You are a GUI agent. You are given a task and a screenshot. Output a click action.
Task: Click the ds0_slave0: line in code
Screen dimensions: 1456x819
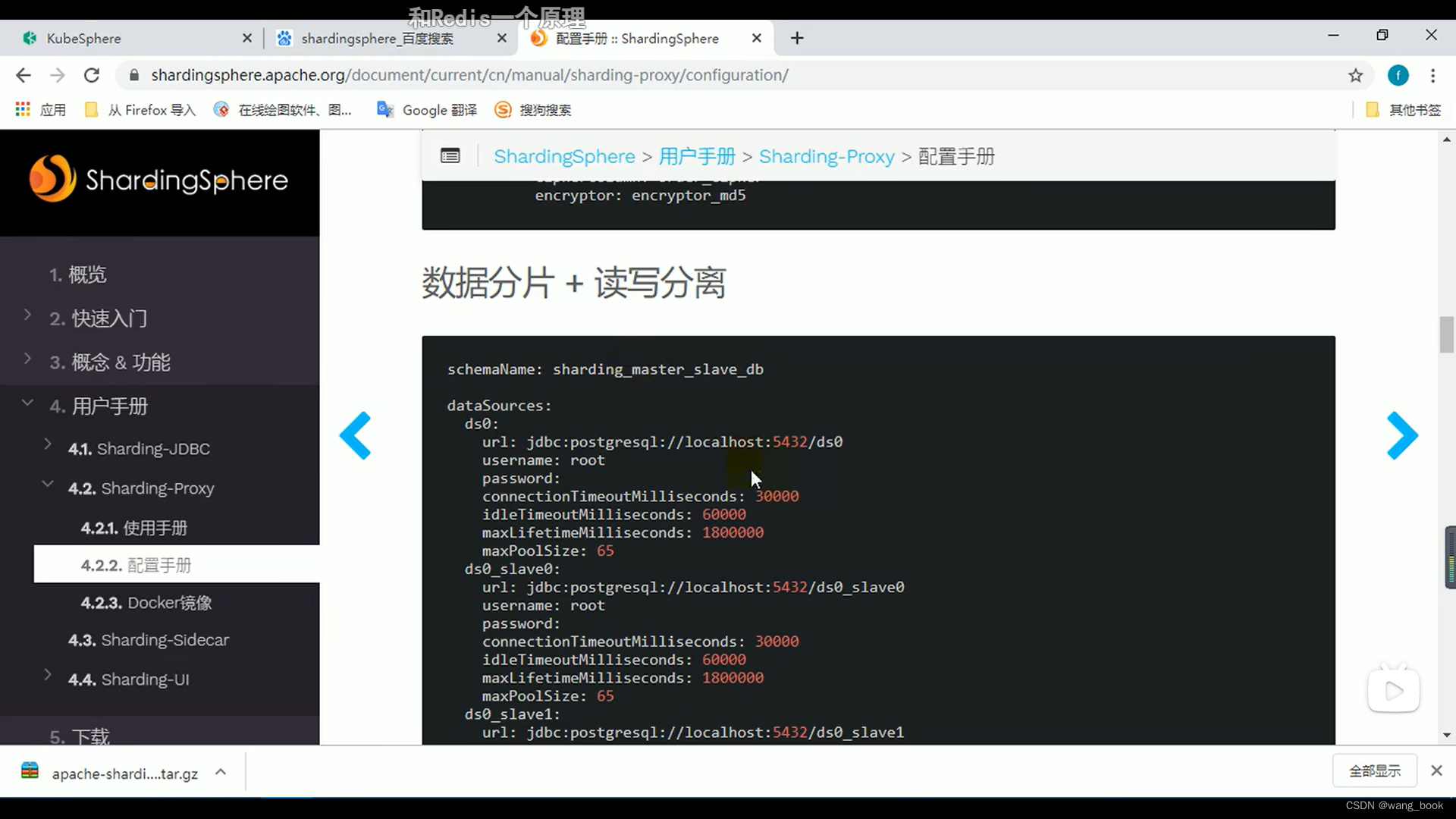513,569
